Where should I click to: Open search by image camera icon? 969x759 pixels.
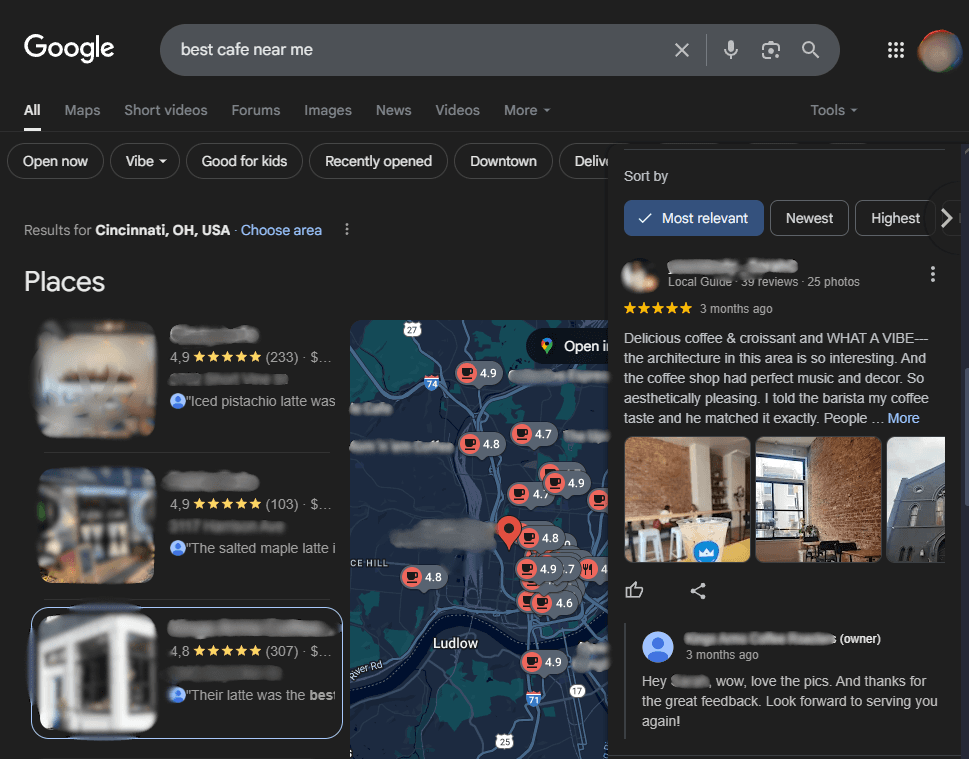coord(770,50)
